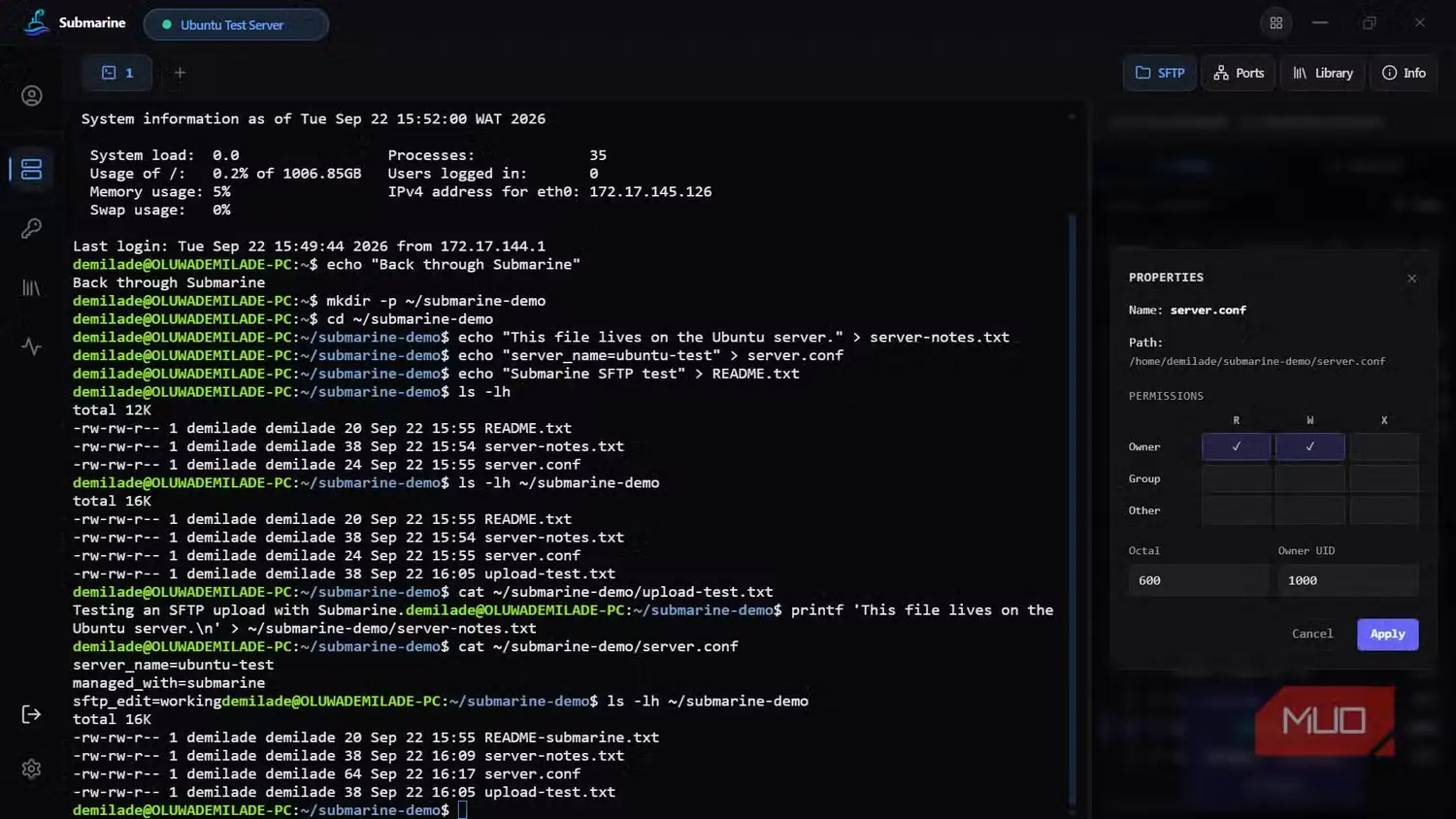This screenshot has width=1456, height=819.
Task: Toggle Owner execute permission
Action: pos(1384,446)
